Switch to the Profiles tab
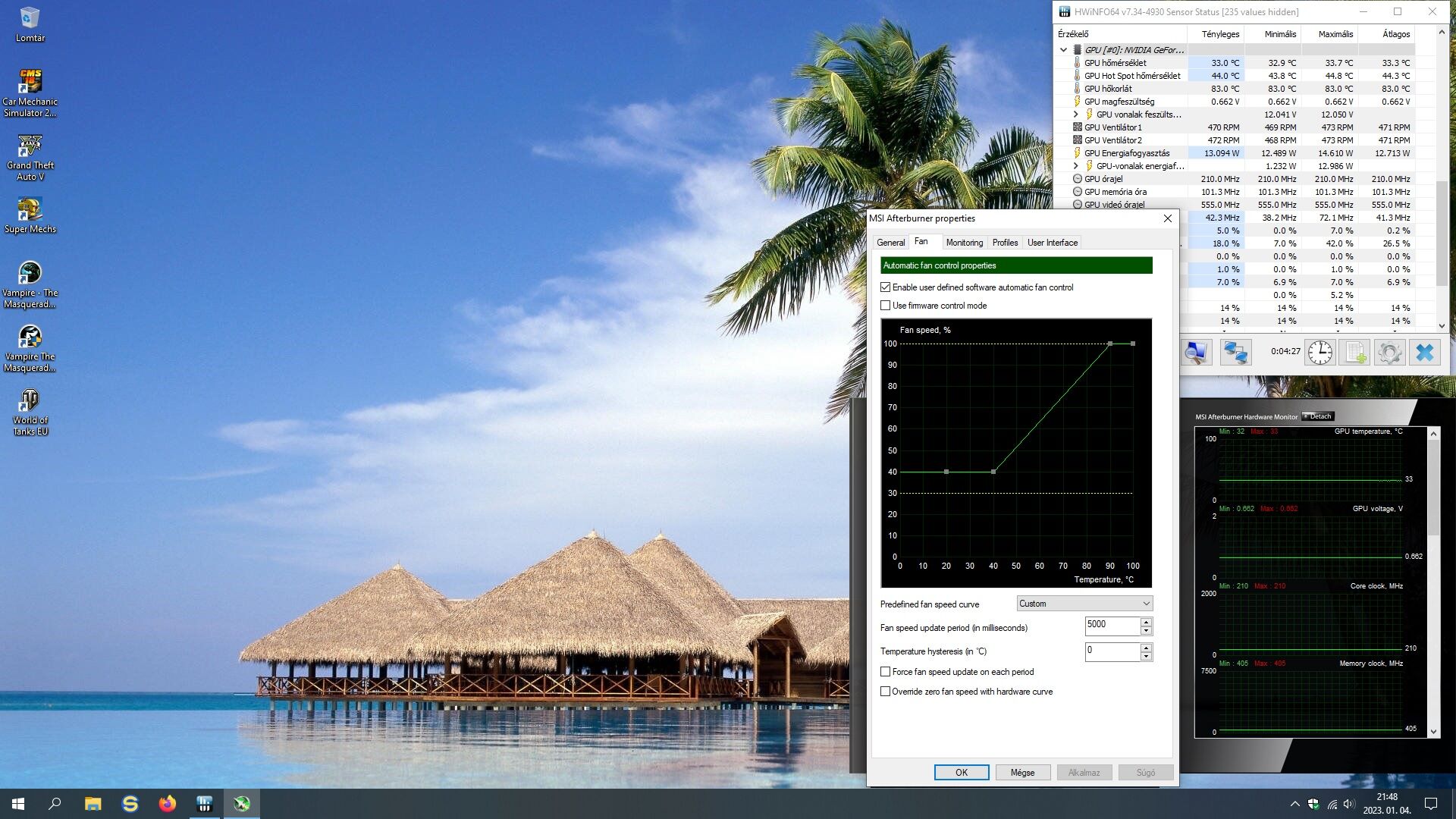 [x=1005, y=243]
